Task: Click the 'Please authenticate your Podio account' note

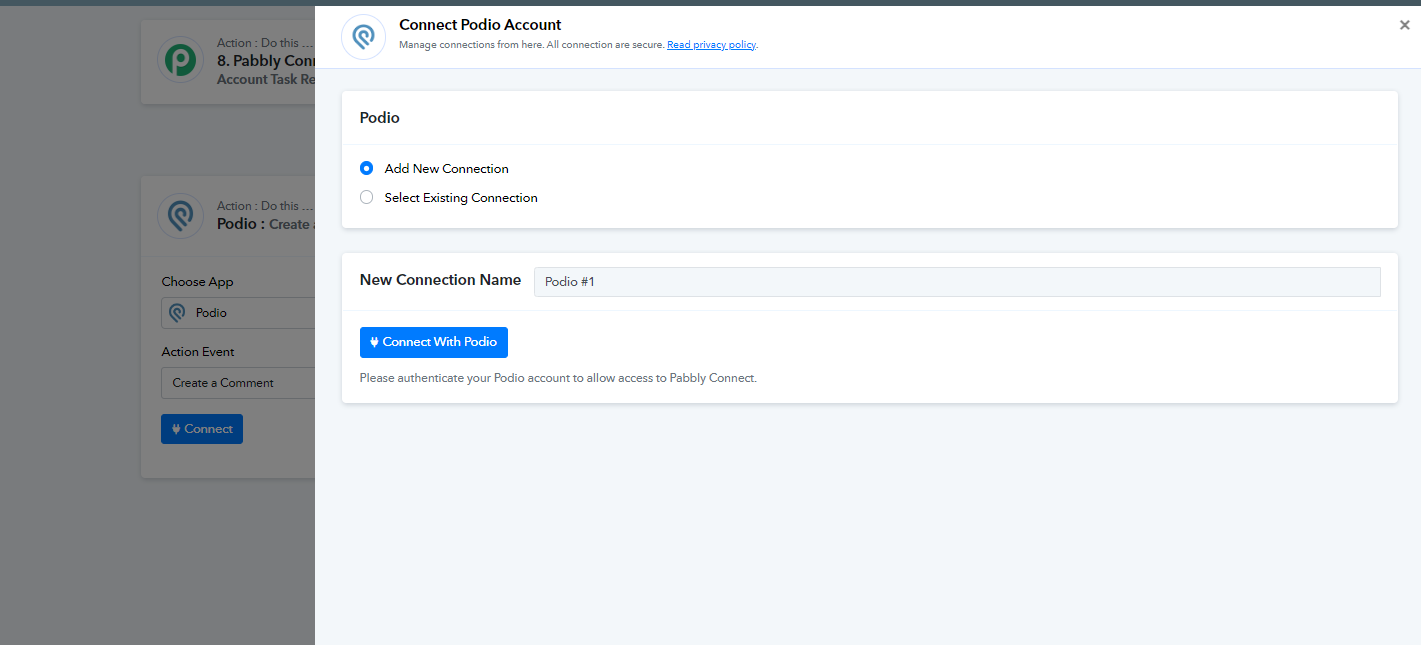Action: pyautogui.click(x=558, y=379)
